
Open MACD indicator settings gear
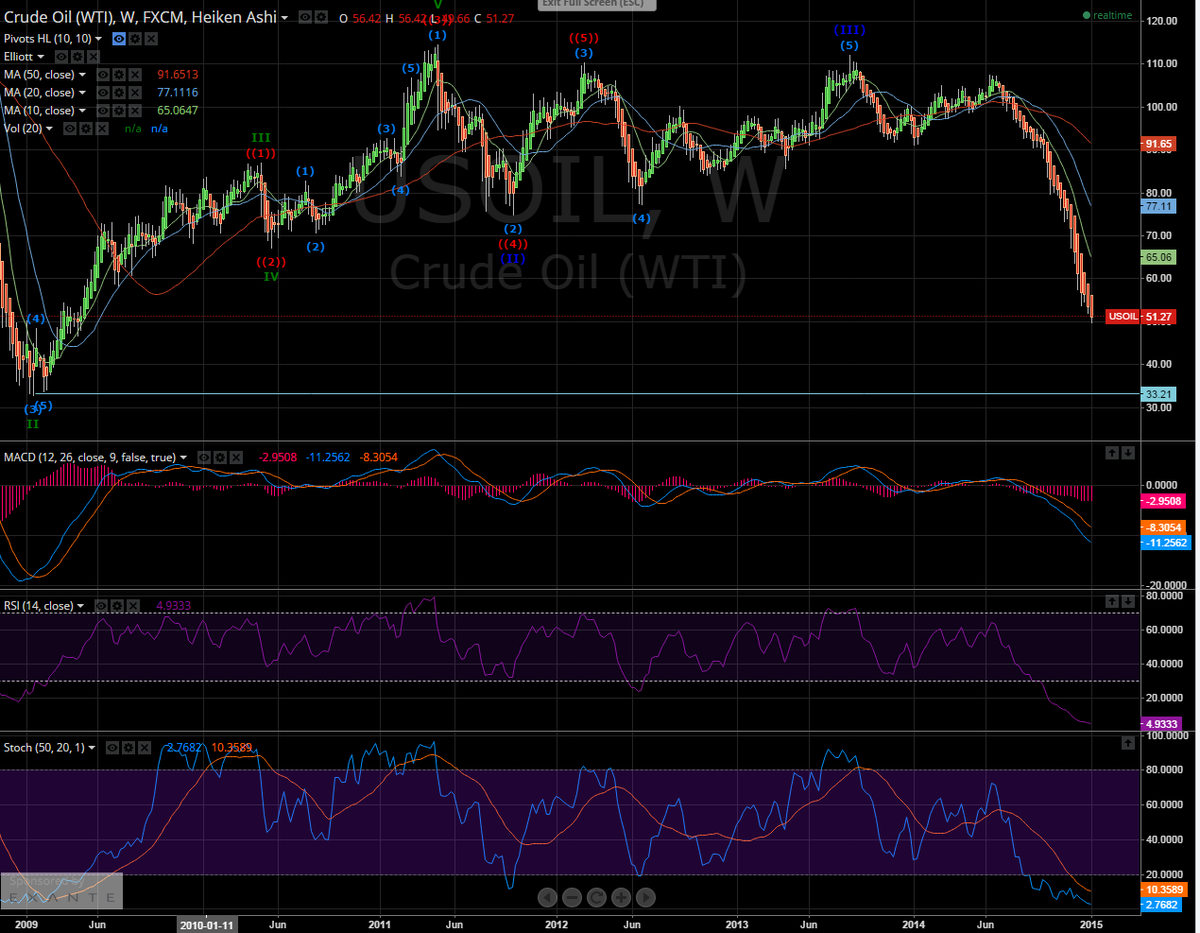[220, 457]
